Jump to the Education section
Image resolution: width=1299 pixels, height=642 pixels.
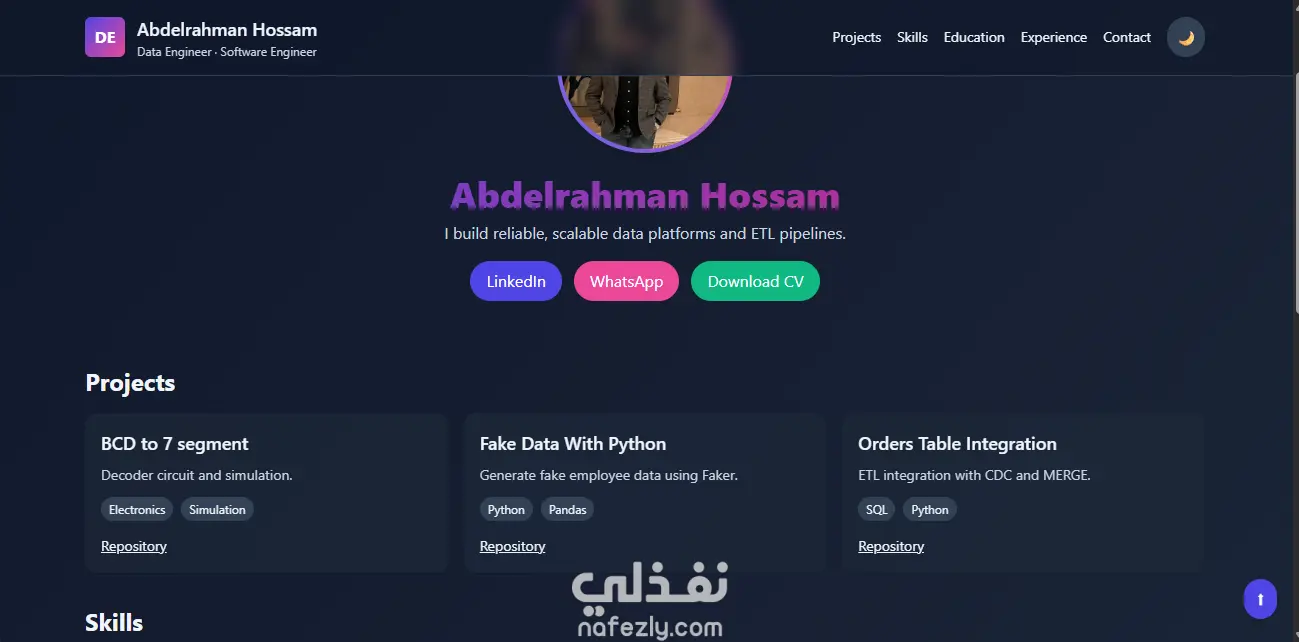974,37
